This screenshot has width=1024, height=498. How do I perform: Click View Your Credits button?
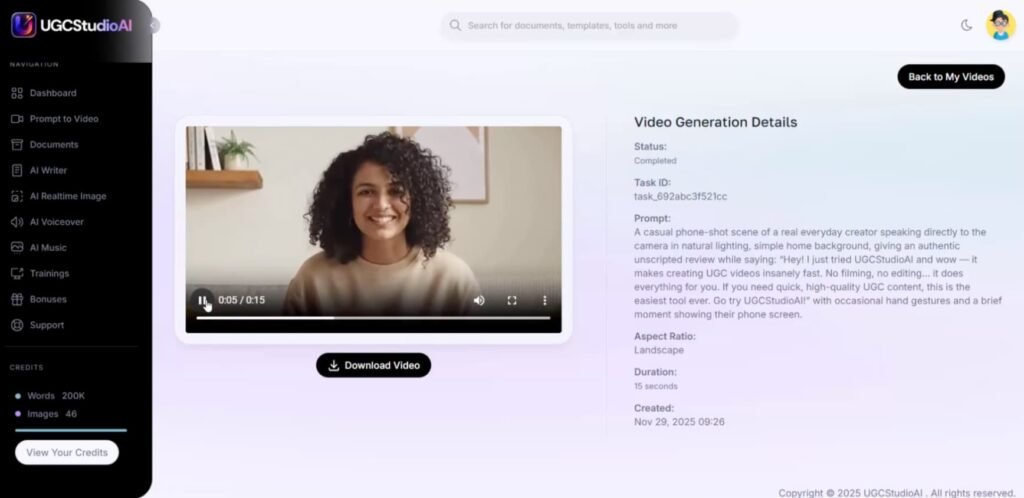(67, 452)
